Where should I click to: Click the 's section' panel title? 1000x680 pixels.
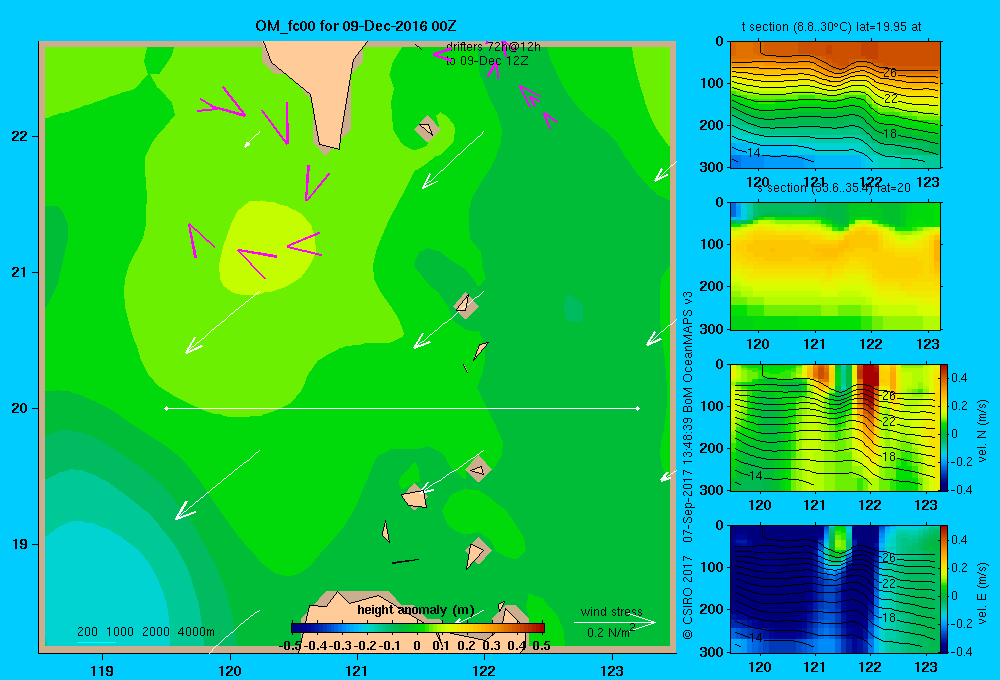click(x=833, y=188)
